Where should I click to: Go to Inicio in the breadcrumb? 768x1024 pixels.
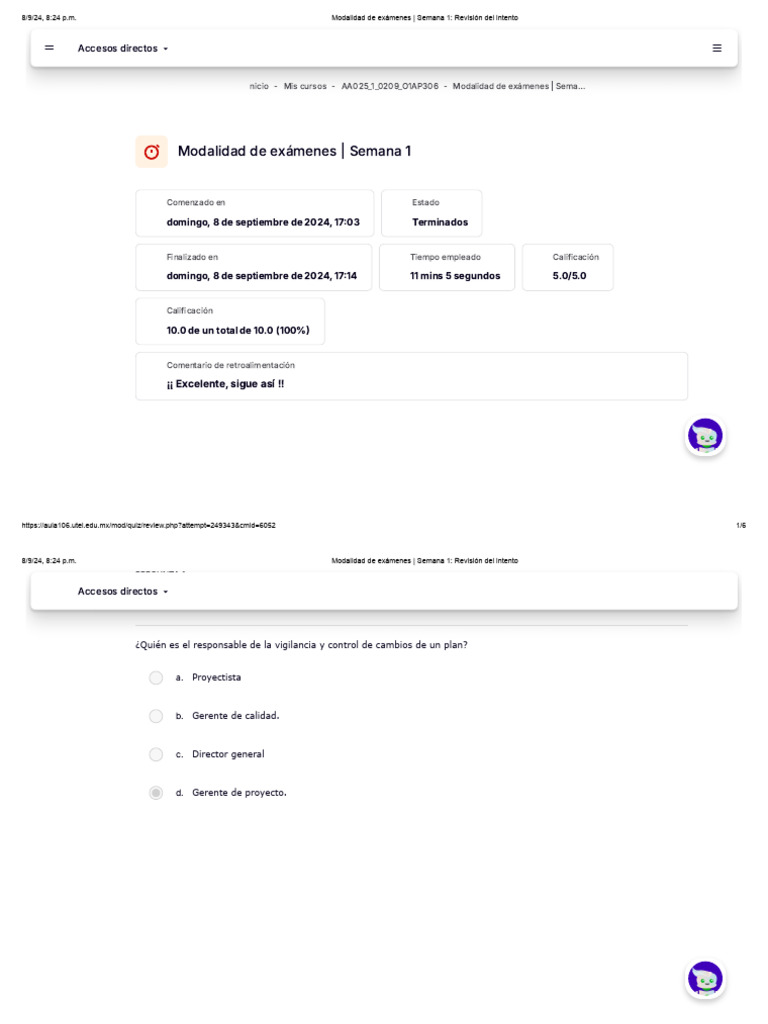pos(259,86)
